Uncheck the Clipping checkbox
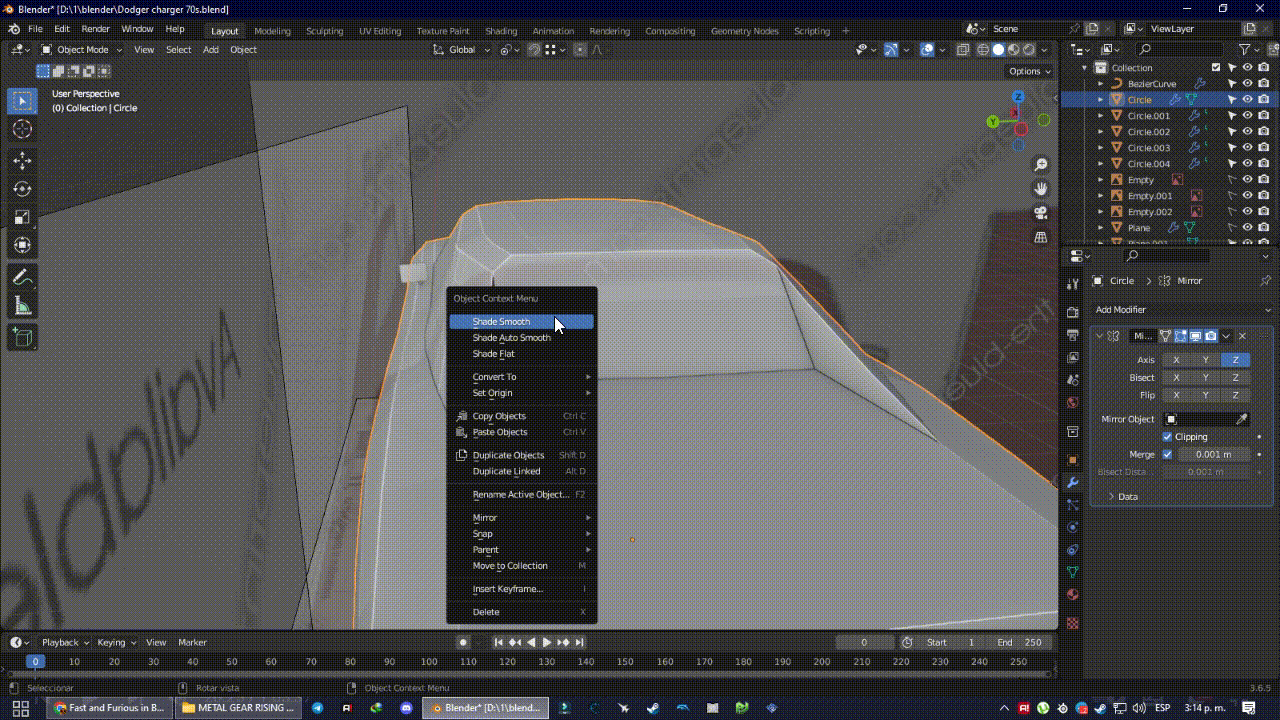The width and height of the screenshot is (1280, 720). (1167, 437)
